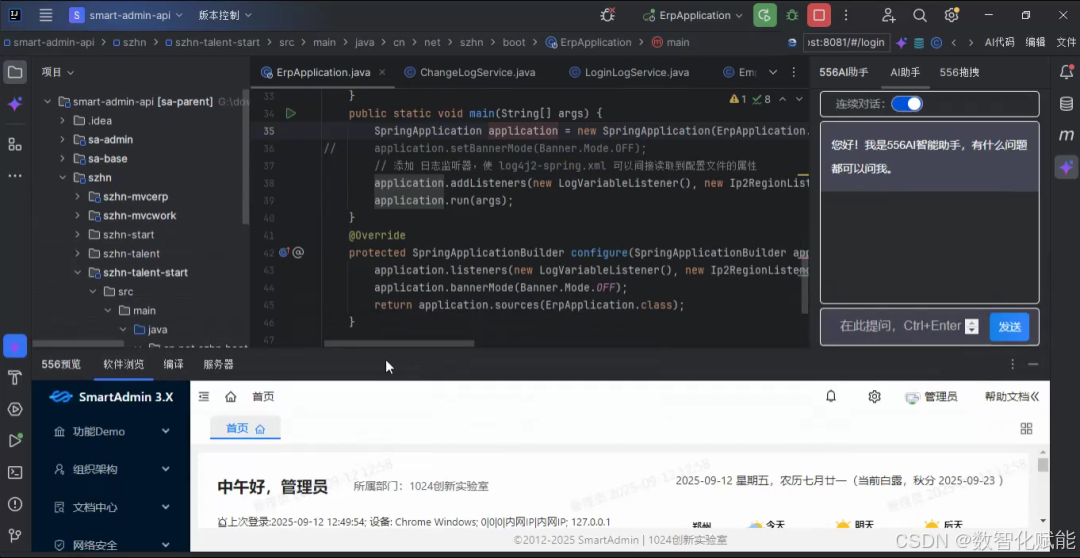The image size is (1080, 558).
Task: Click the 软件浏览 bottom tab
Action: tap(124, 364)
